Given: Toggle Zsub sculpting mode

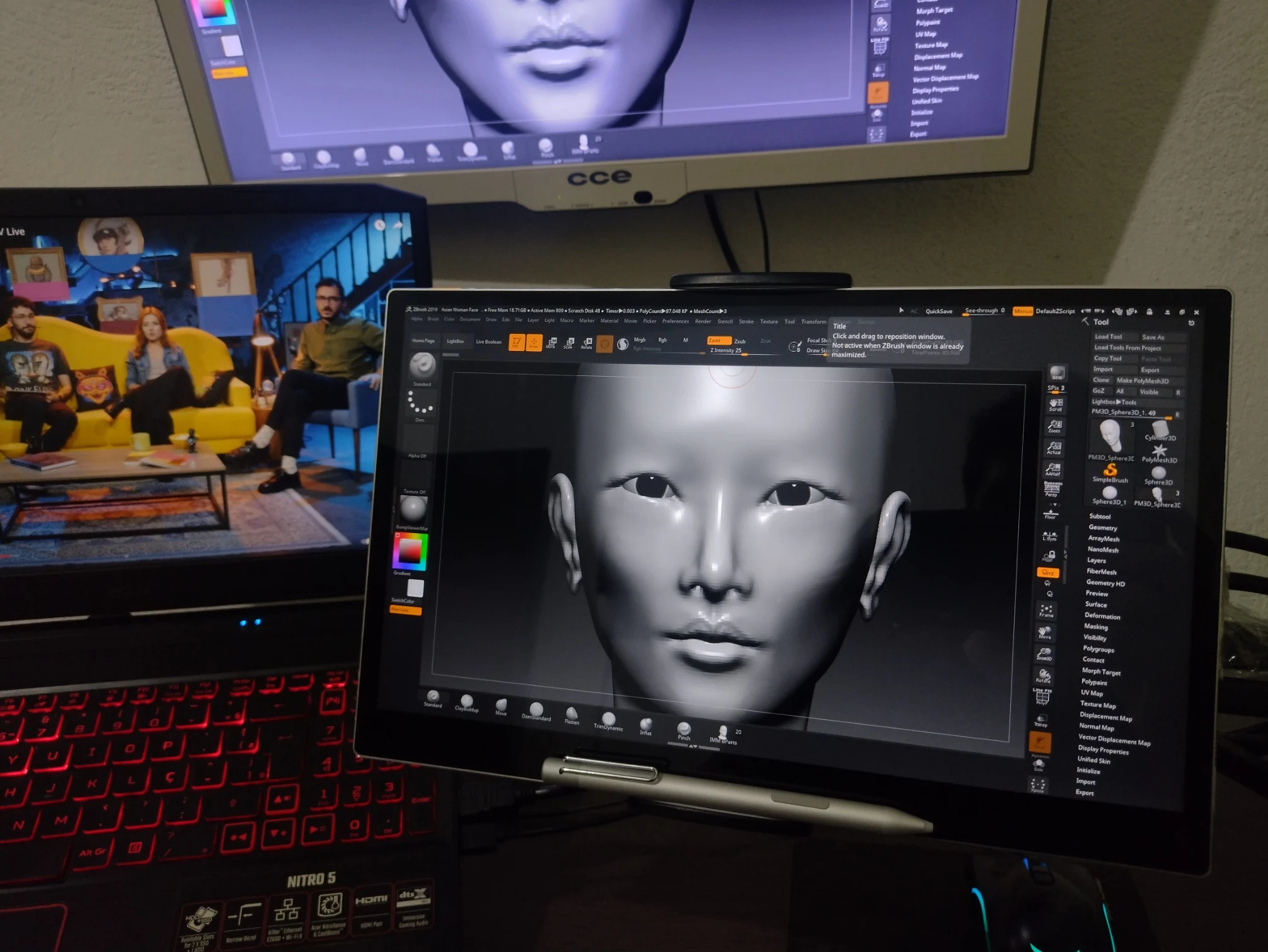Looking at the screenshot, I should click(740, 341).
